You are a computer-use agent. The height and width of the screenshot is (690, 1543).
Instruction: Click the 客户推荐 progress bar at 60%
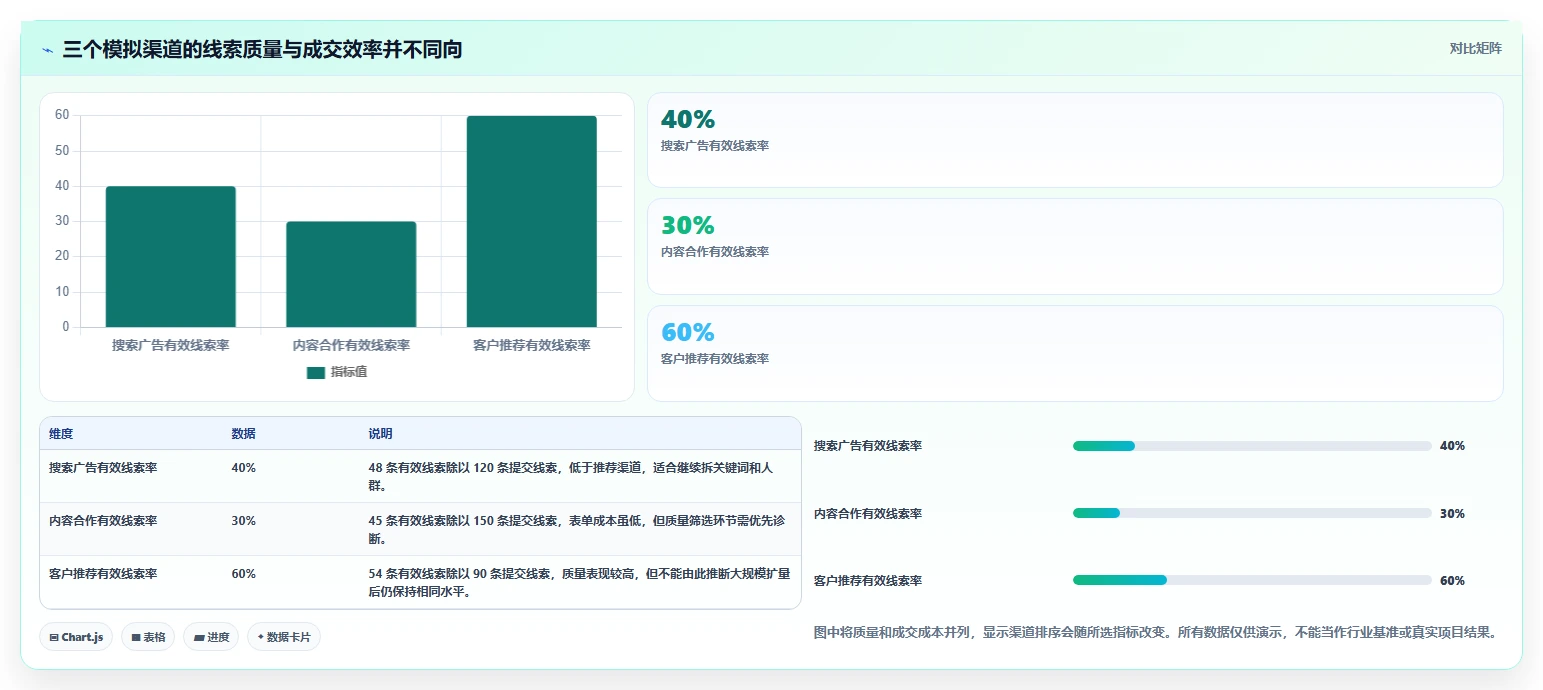coord(1252,580)
